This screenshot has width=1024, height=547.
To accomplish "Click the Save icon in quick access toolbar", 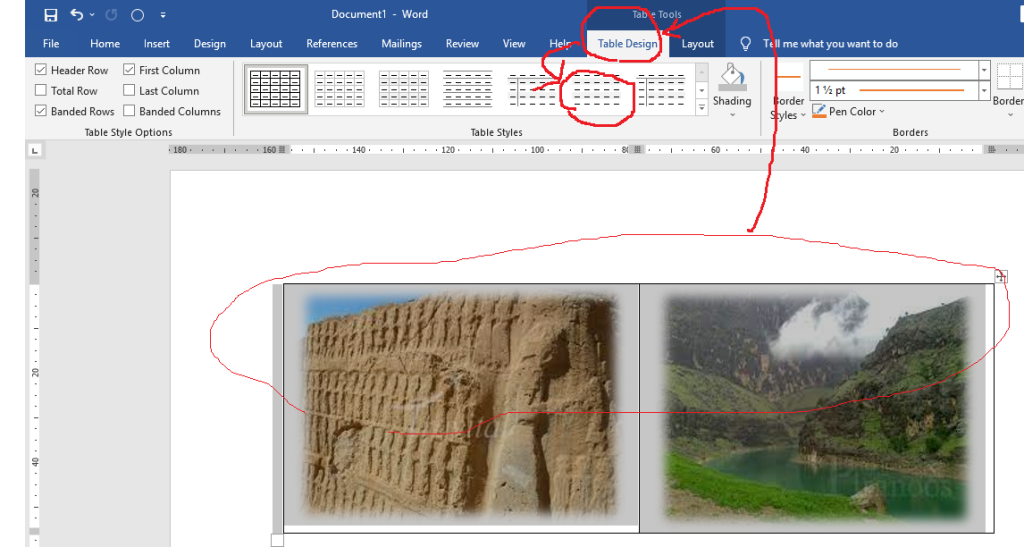I will [51, 15].
